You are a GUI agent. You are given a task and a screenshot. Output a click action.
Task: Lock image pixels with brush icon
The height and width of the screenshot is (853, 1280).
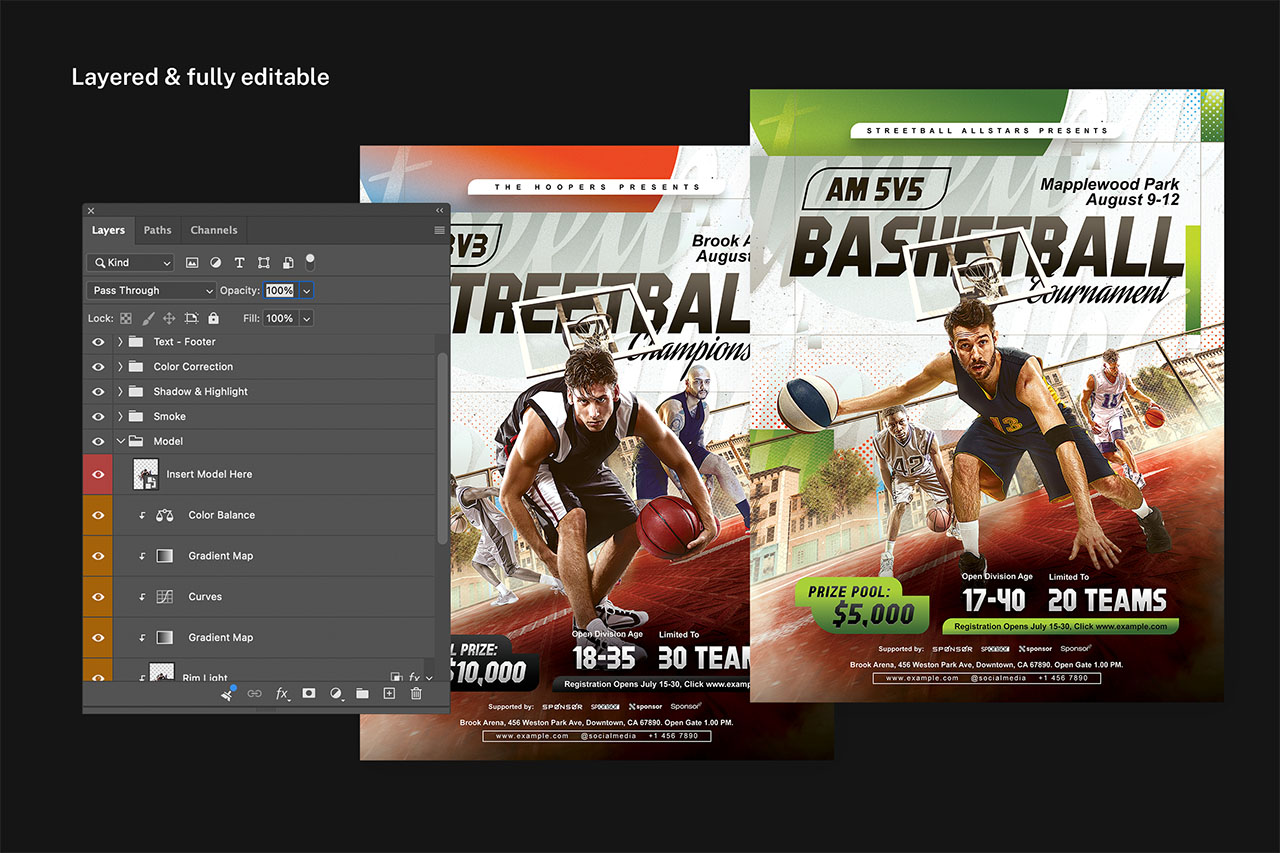point(148,318)
